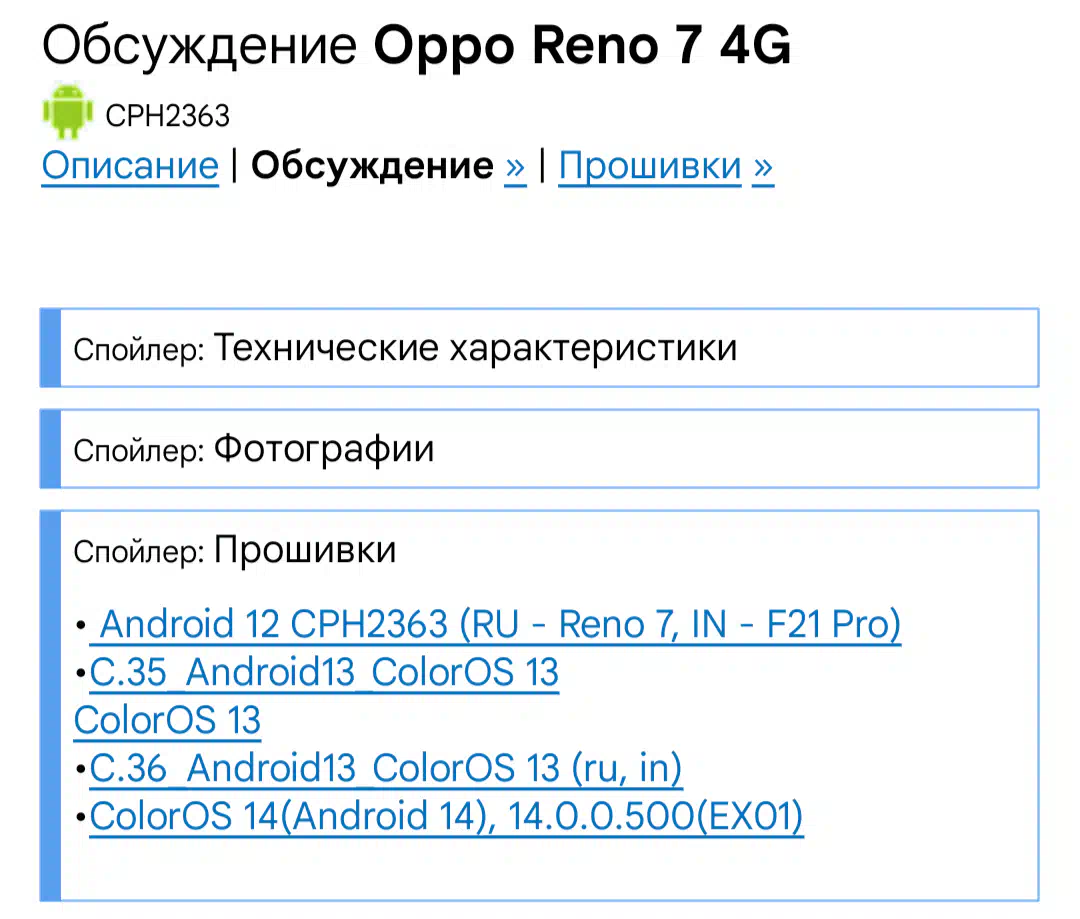Click the » arrow after Обсуждение
Screen dimensions: 1080x919
click(x=515, y=166)
